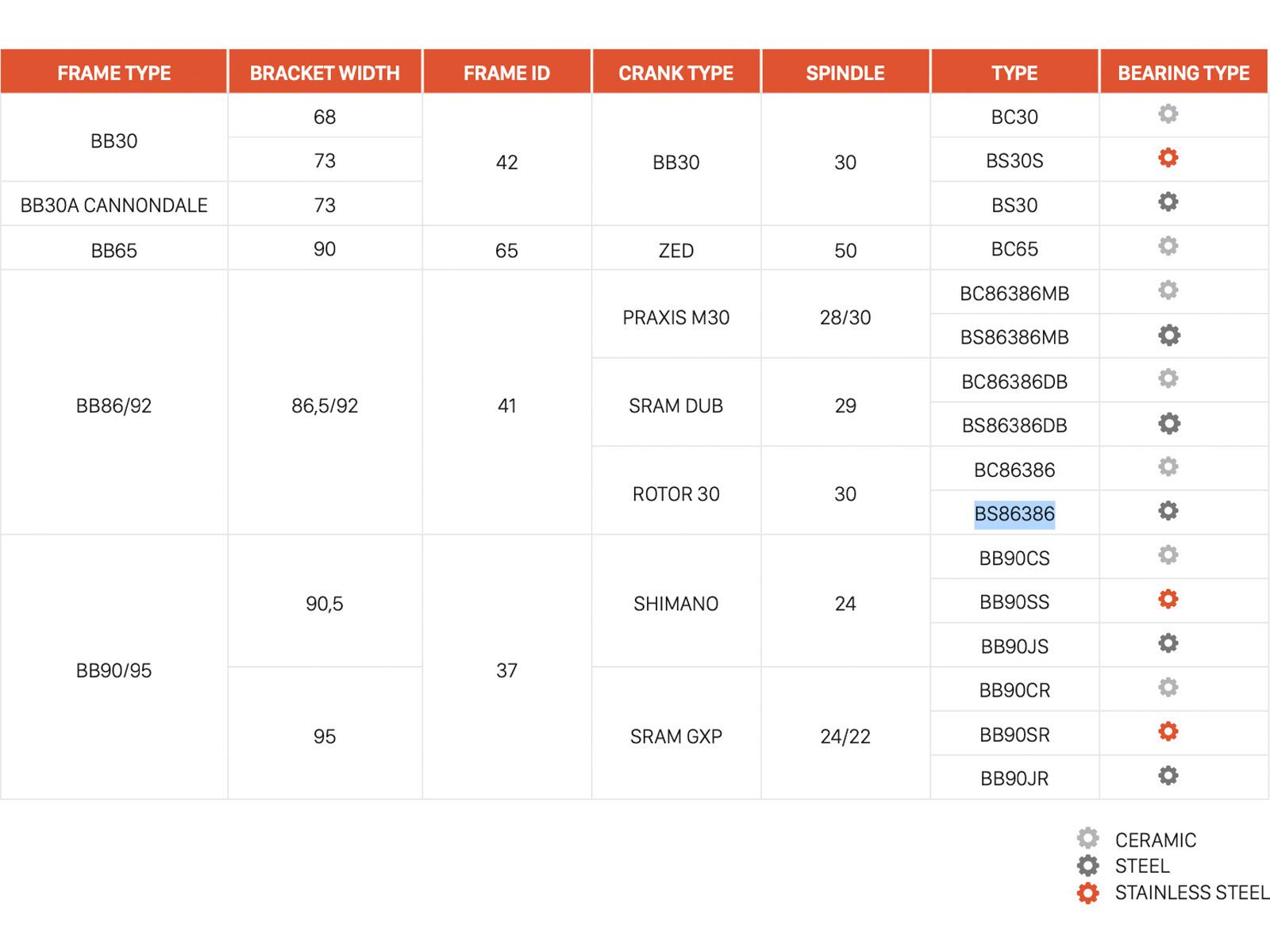Click the STAINLESS STEEL legend label

(1191, 893)
